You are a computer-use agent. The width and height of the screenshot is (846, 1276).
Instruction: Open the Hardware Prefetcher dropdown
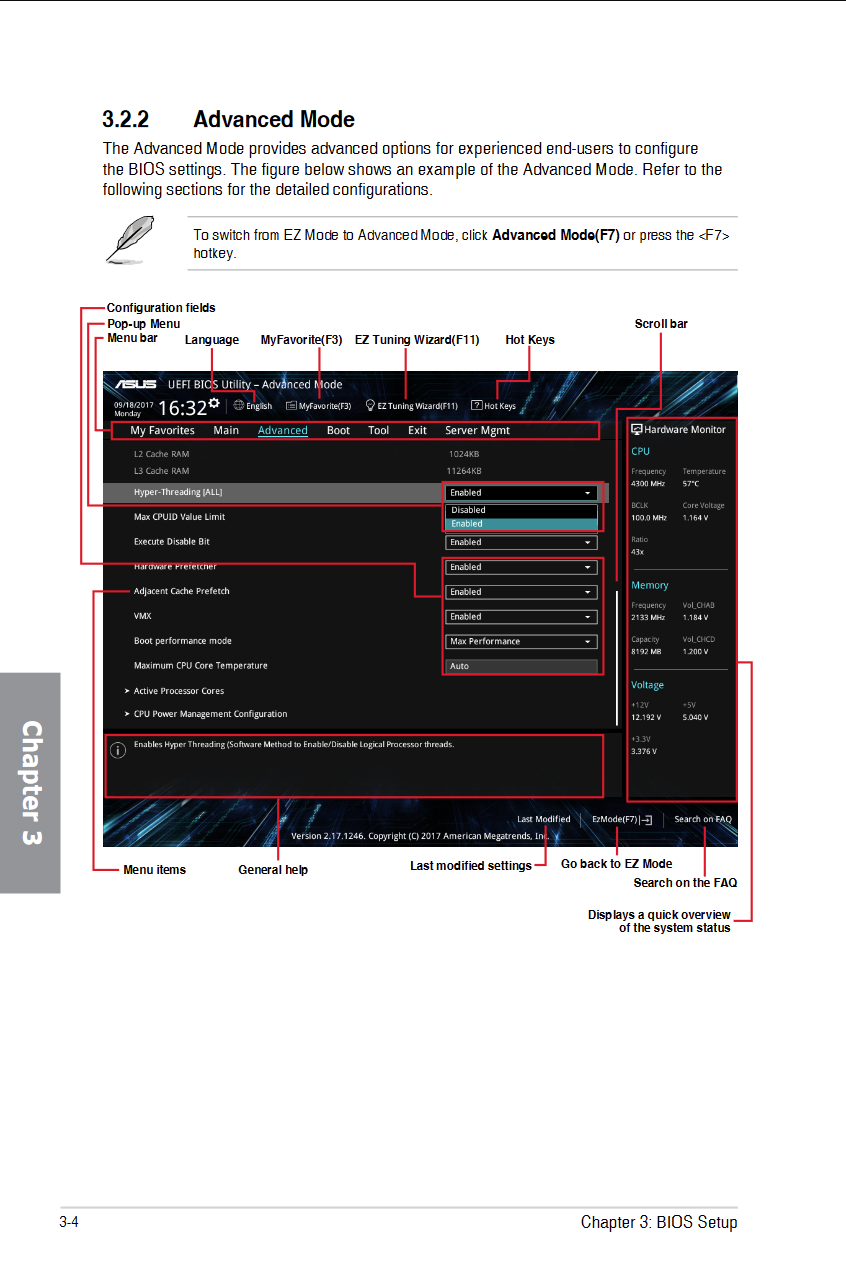(522, 567)
